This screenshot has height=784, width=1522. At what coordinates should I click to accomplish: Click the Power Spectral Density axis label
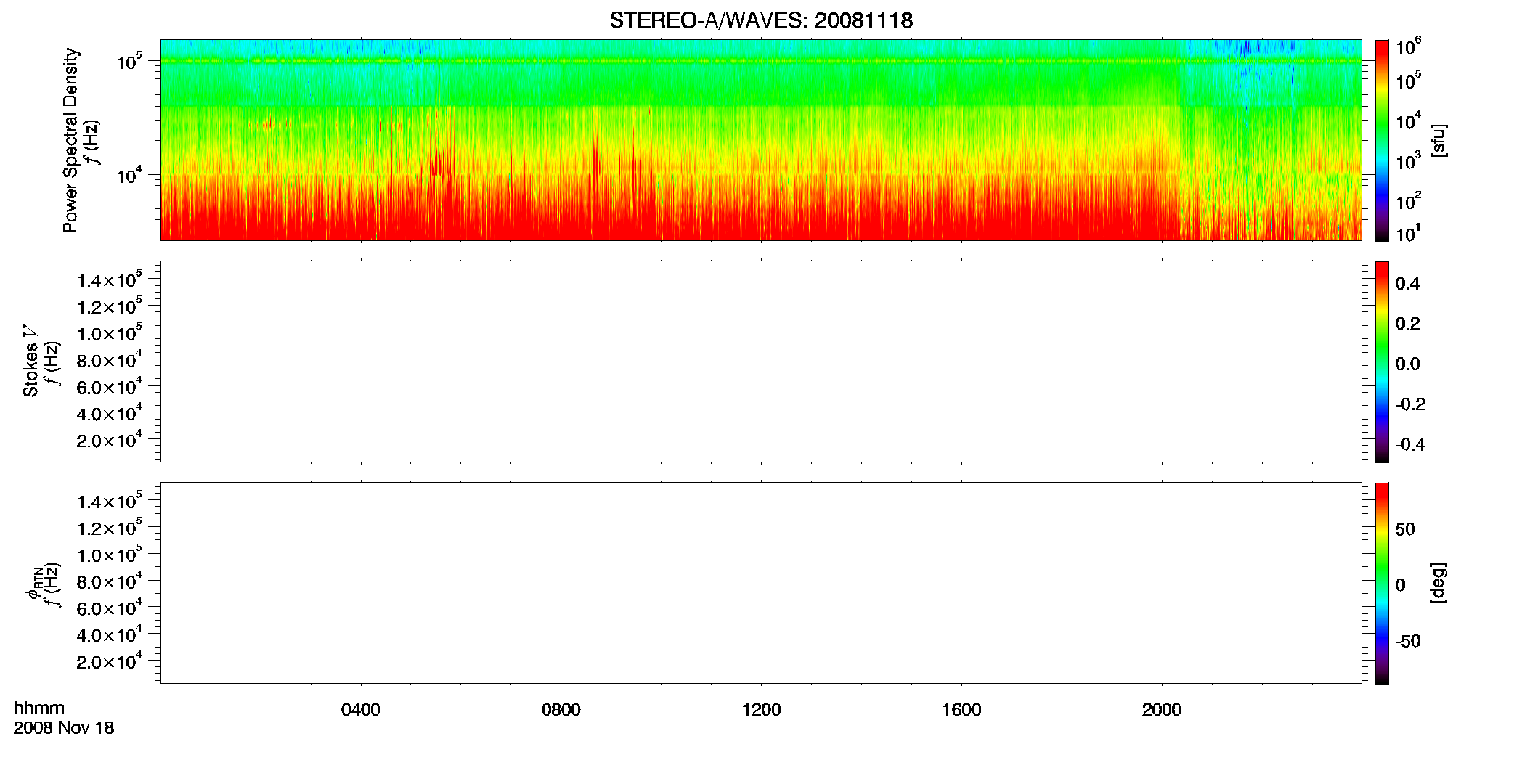click(x=70, y=140)
